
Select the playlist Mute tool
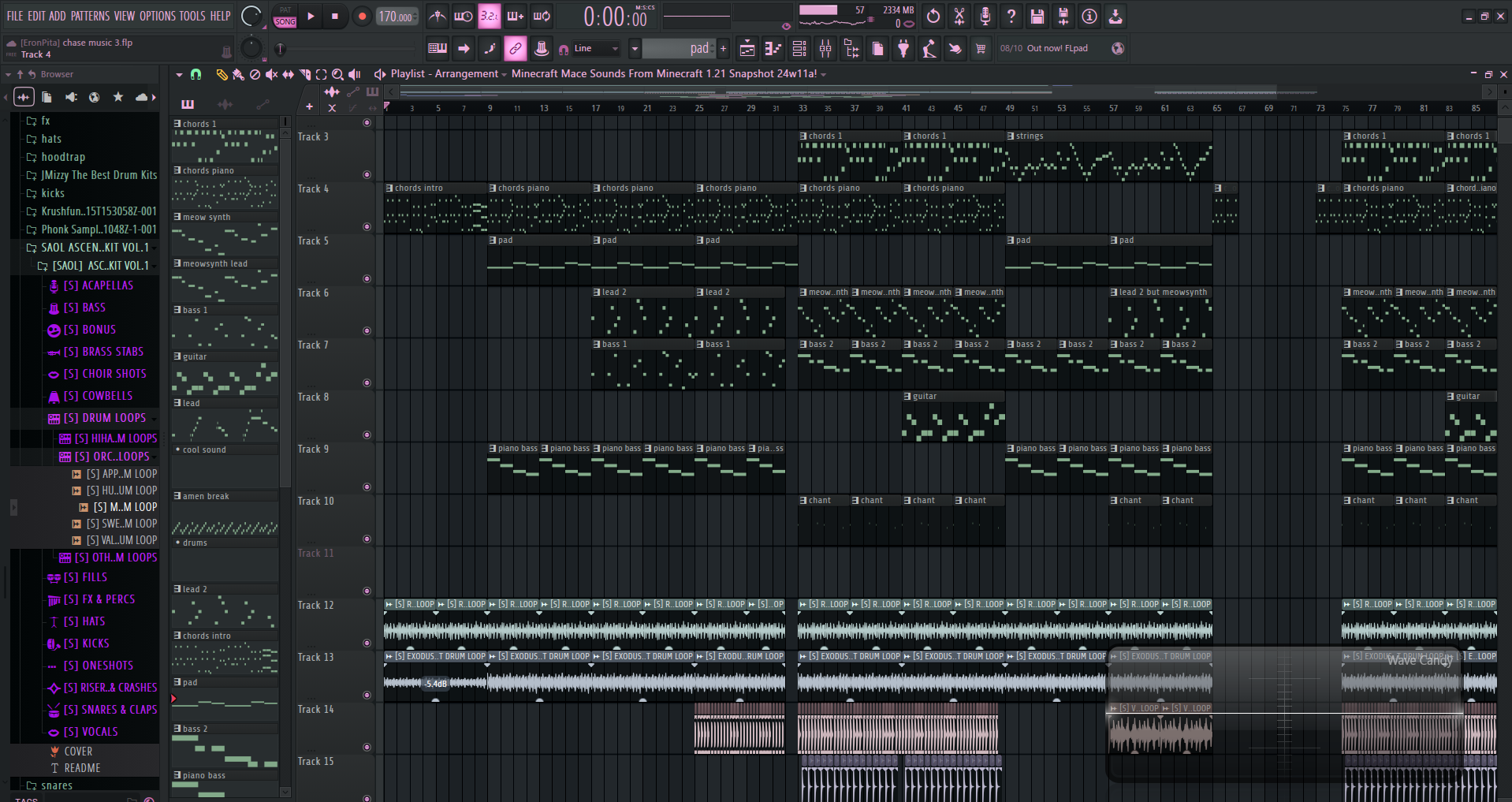pyautogui.click(x=271, y=74)
